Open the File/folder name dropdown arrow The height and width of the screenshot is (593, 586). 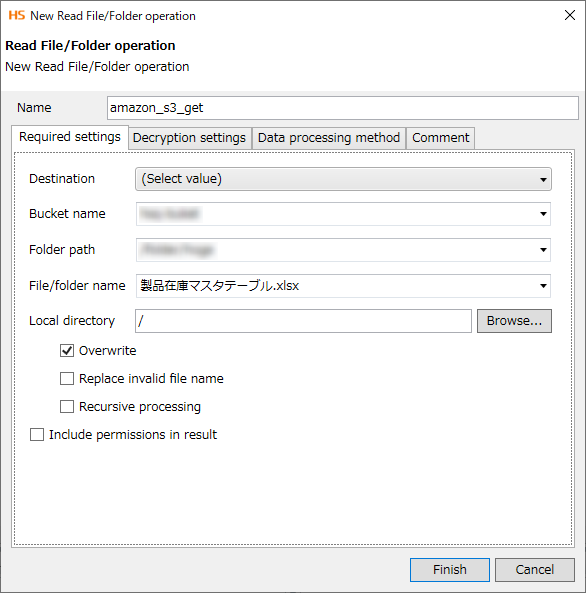click(x=543, y=286)
